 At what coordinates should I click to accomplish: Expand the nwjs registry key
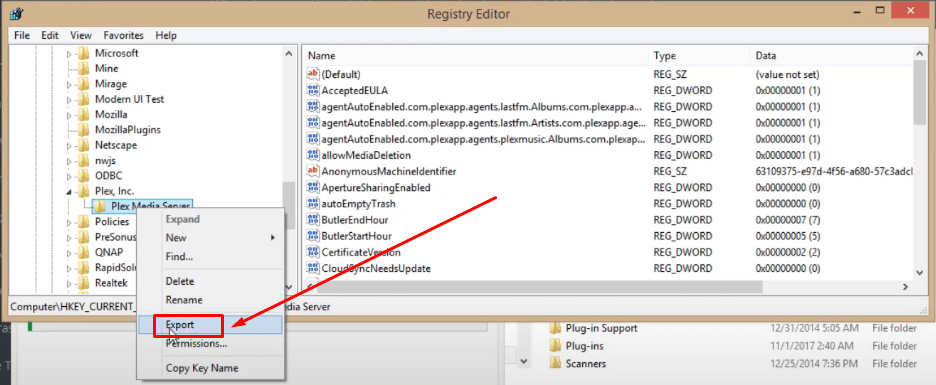(x=69, y=161)
